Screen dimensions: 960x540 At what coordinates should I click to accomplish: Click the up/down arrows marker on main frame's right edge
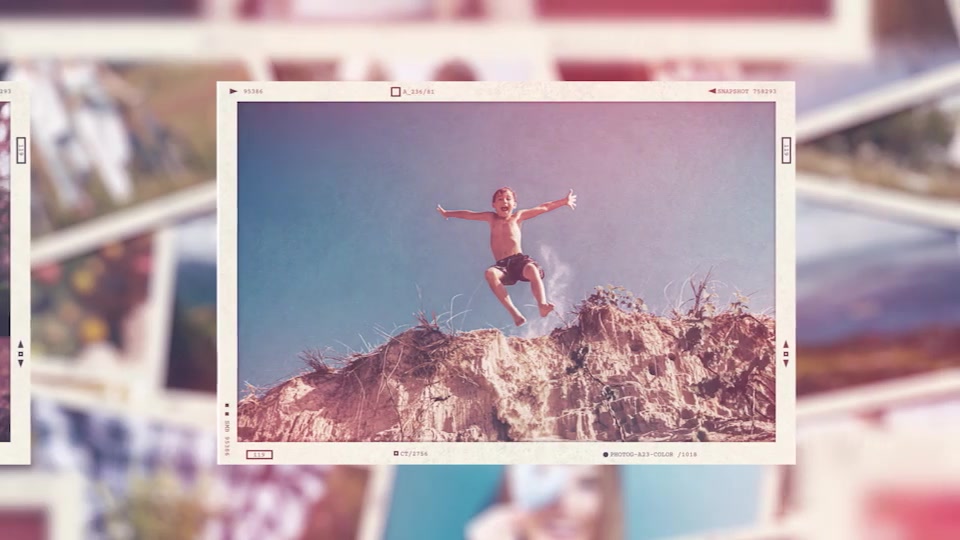pyautogui.click(x=786, y=354)
